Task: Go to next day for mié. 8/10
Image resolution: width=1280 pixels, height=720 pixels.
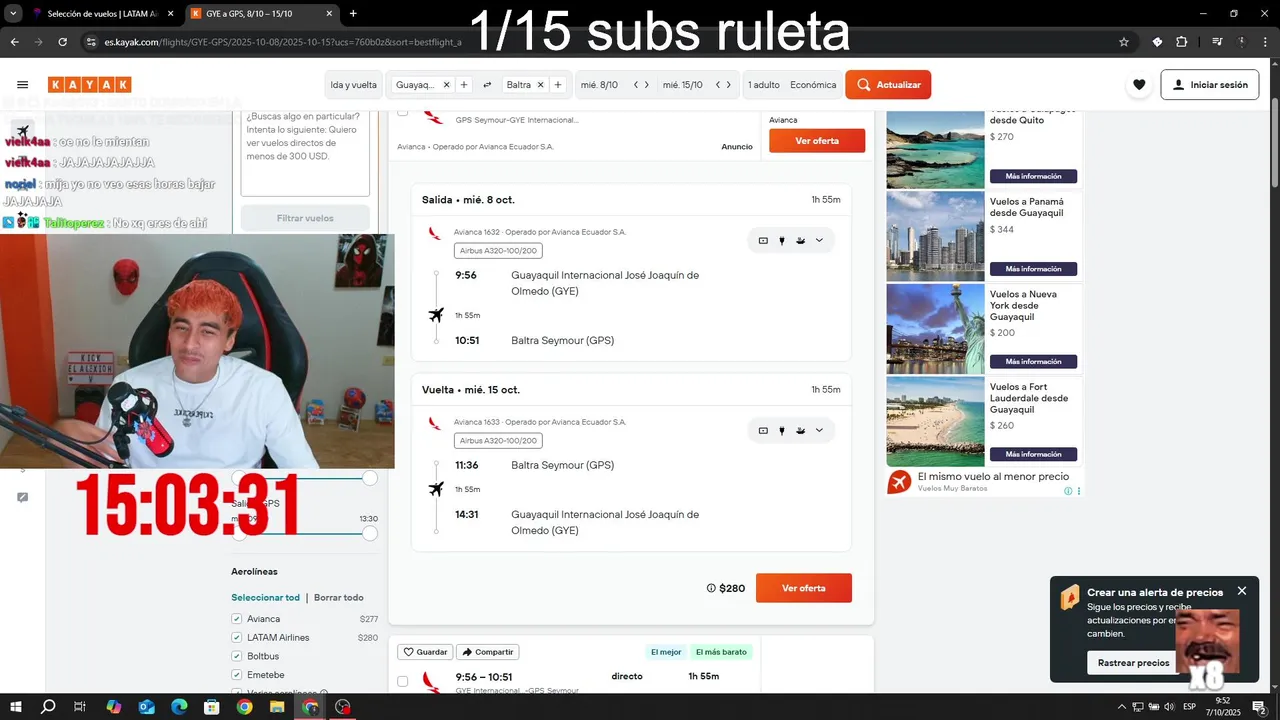Action: tap(647, 85)
